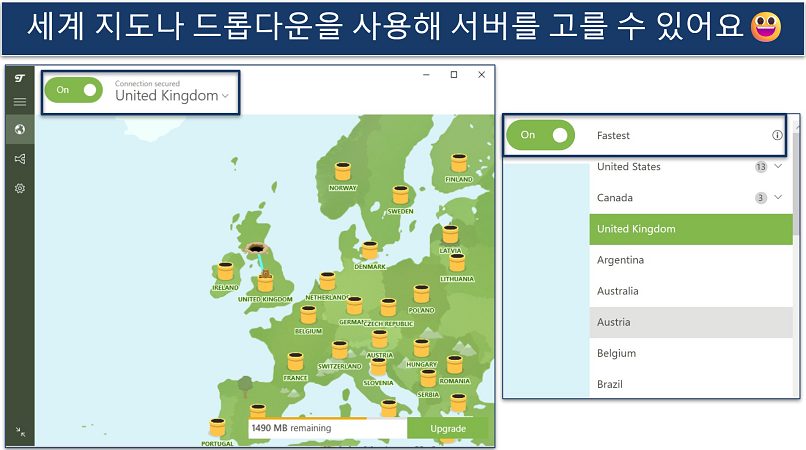Toggle the VPN On switch in main window
The height and width of the screenshot is (450, 806).
pos(74,90)
